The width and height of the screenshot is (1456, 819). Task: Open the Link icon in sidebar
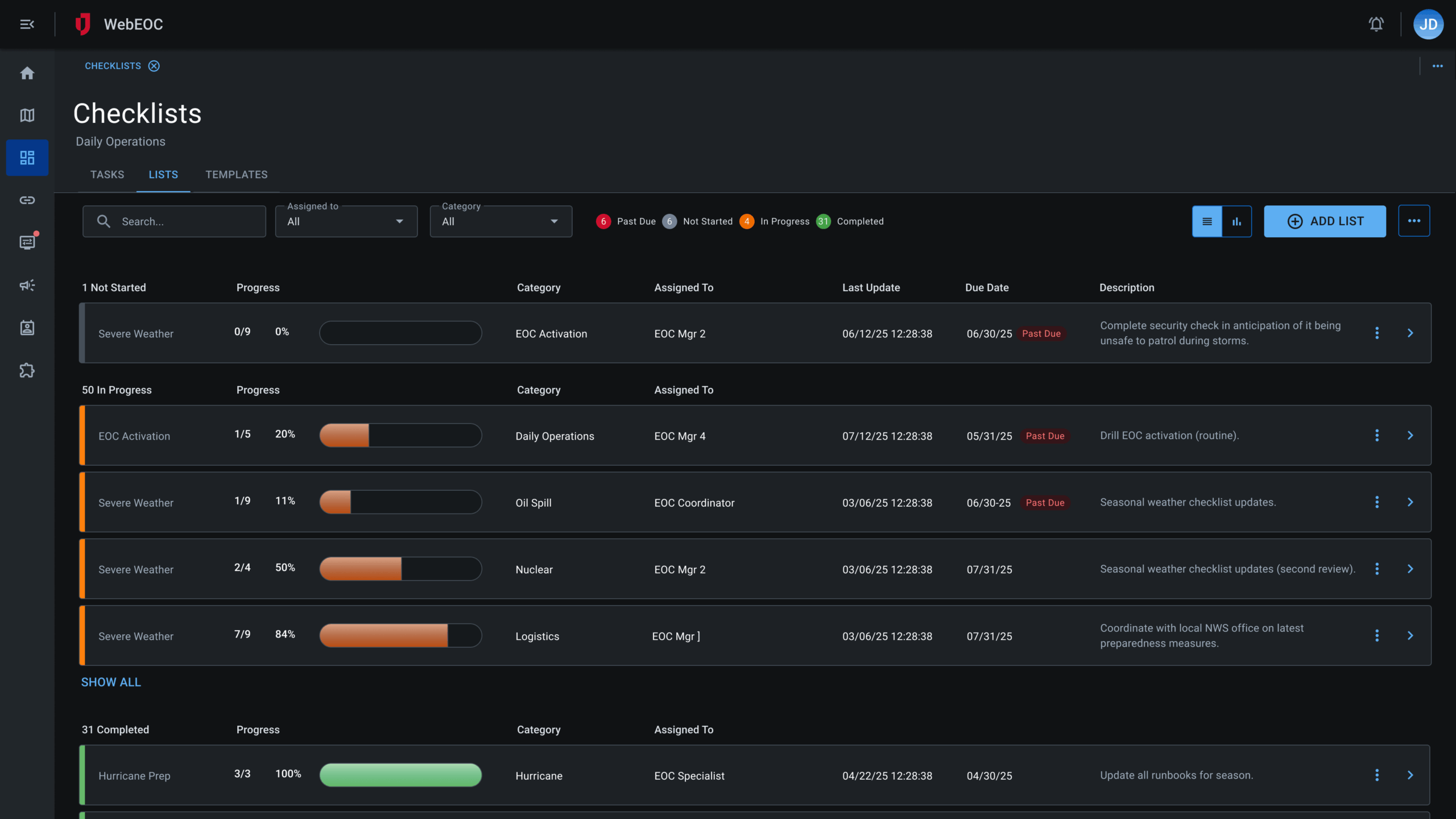[27, 200]
